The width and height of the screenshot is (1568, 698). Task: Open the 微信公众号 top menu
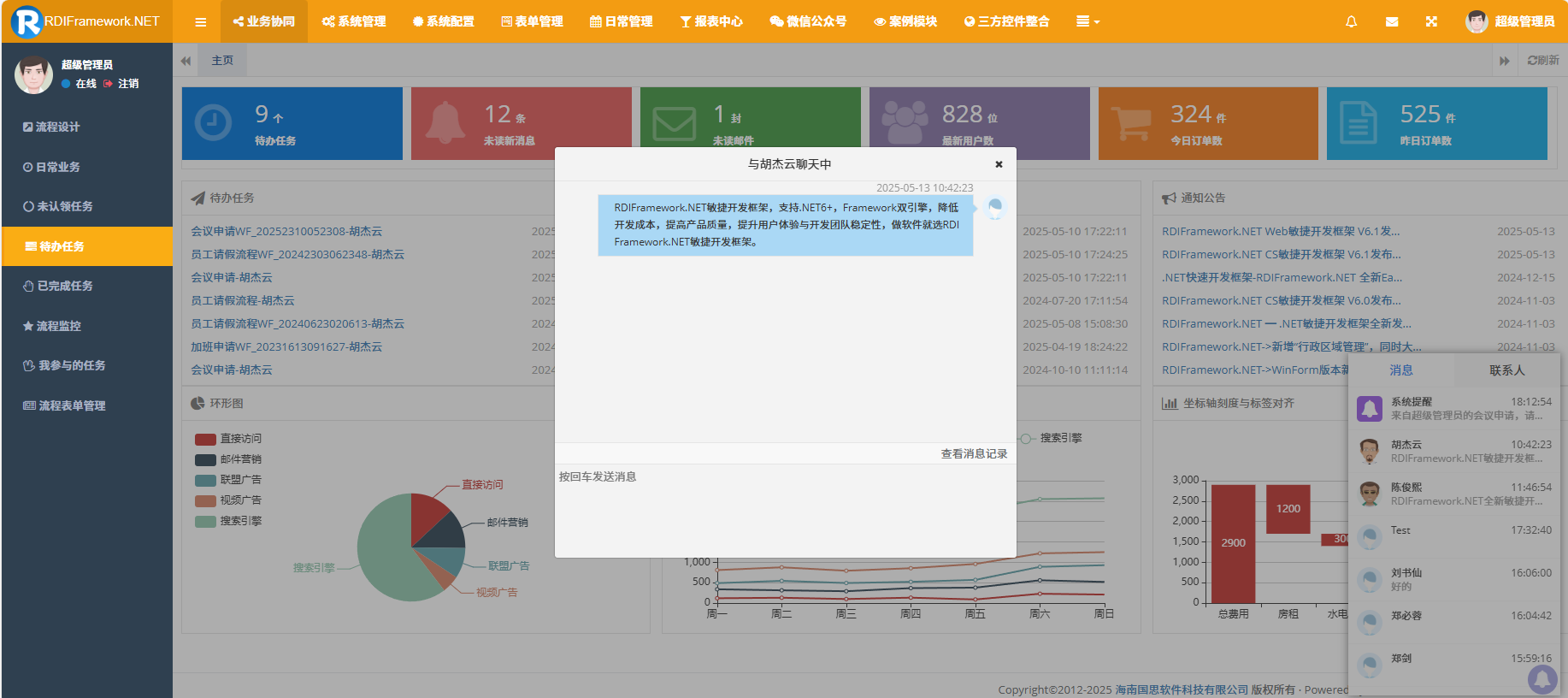[808, 21]
